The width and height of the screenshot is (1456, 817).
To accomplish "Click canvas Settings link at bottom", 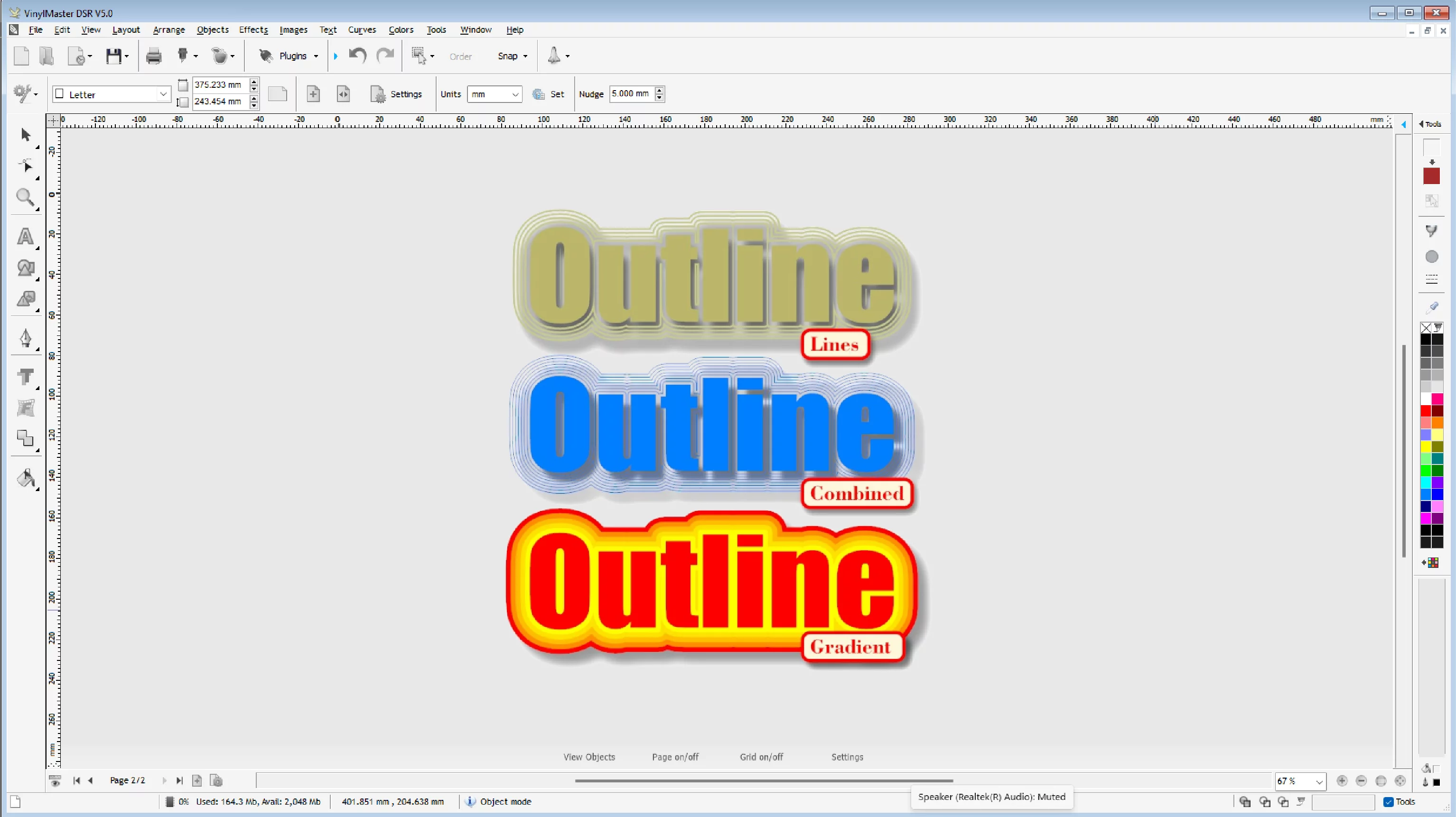I will 847,757.
